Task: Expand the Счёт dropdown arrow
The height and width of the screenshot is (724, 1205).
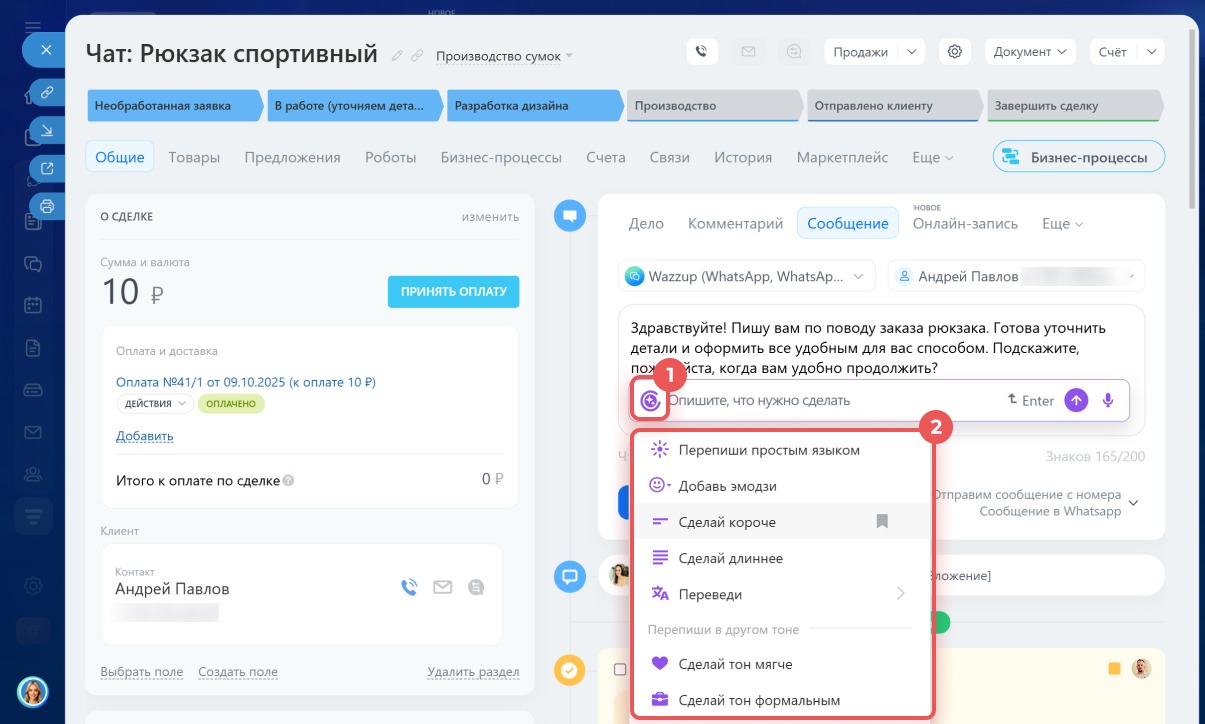Action: click(1152, 52)
